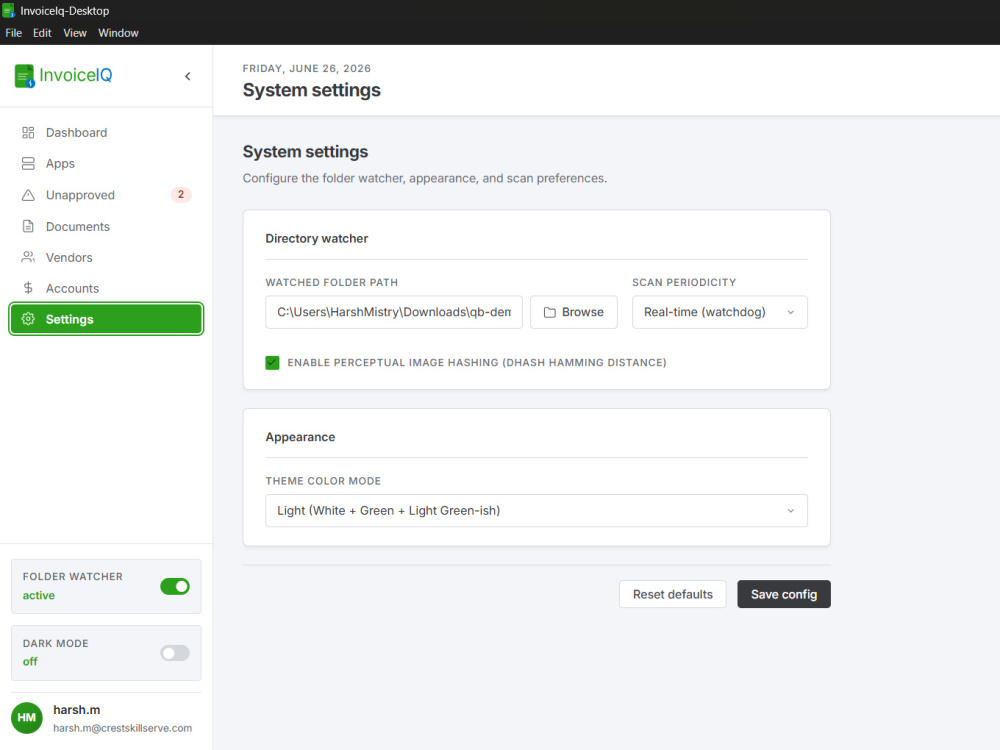Open the File menu
Image resolution: width=1000 pixels, height=750 pixels.
(x=13, y=33)
